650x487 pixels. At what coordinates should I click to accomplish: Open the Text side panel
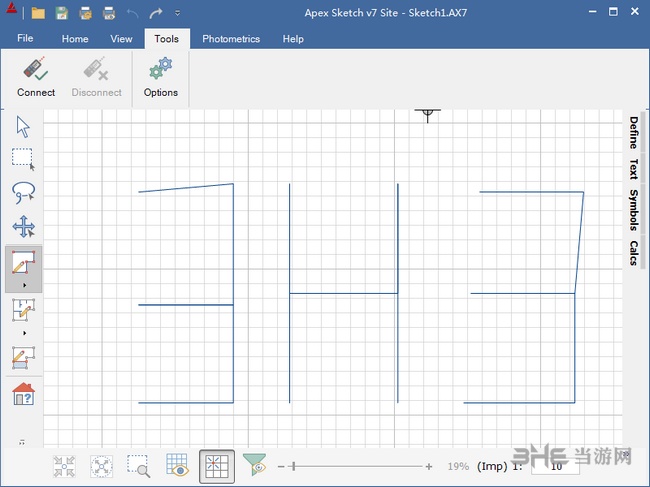pyautogui.click(x=633, y=169)
